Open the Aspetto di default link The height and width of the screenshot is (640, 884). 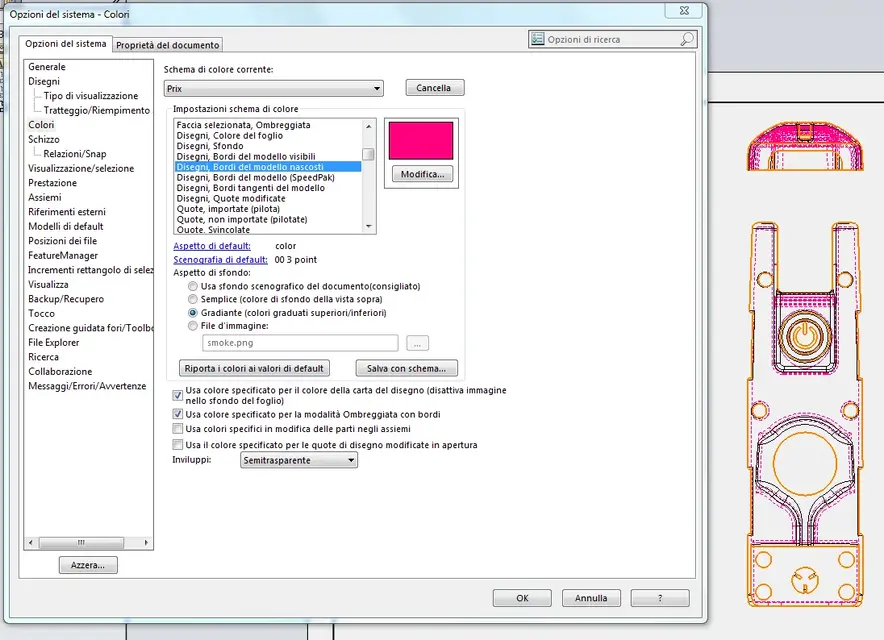[212, 246]
